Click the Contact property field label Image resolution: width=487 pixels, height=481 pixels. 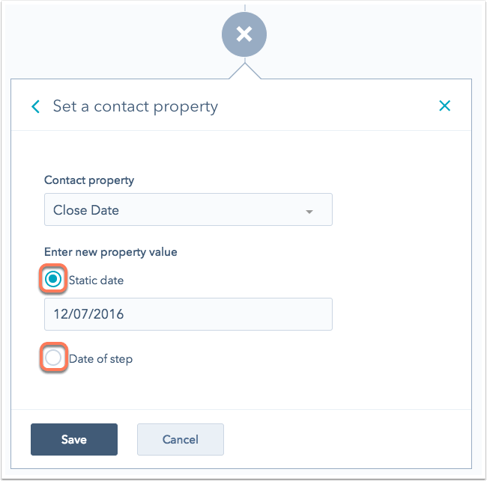89,180
